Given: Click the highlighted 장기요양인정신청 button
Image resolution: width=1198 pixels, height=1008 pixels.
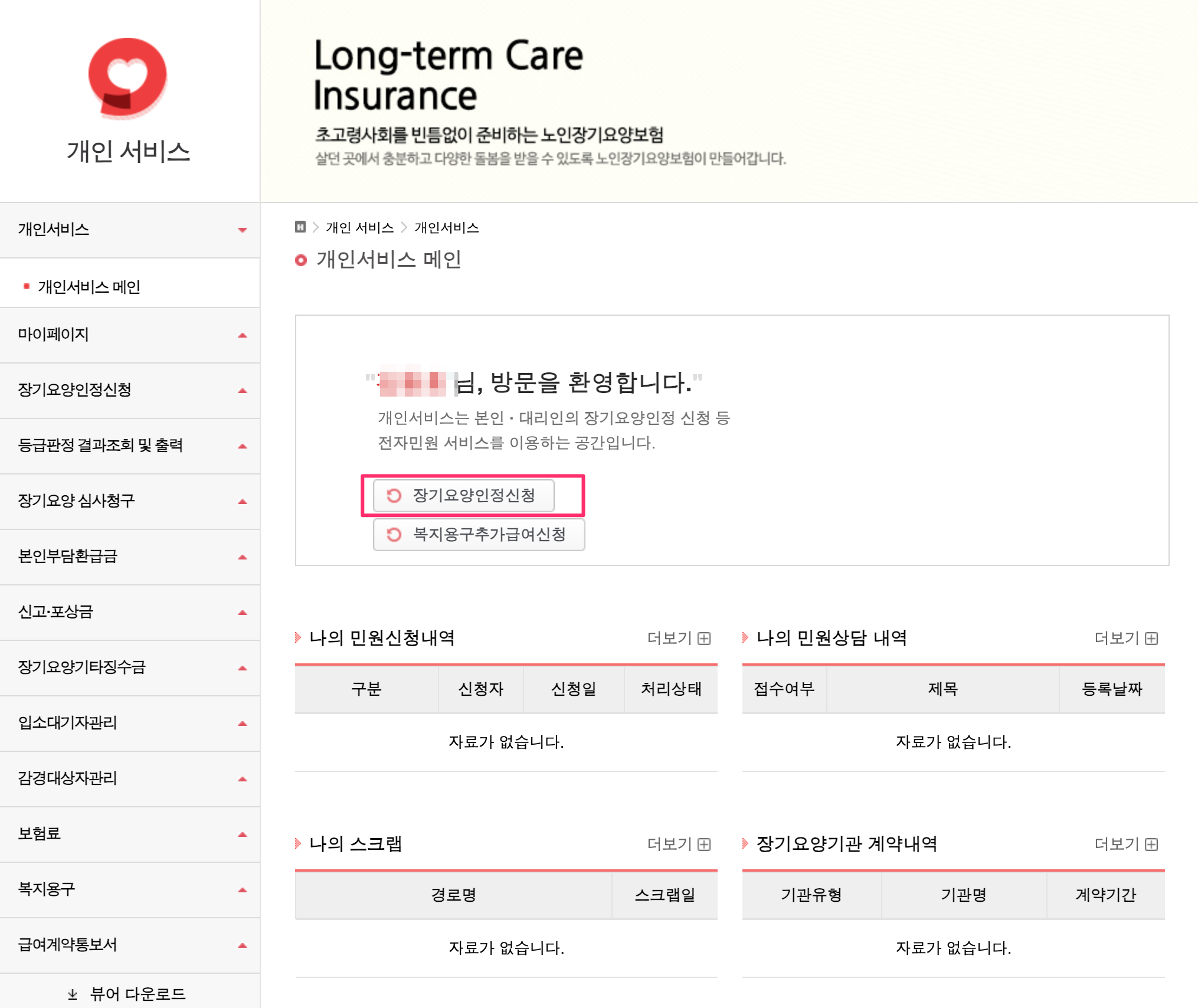Looking at the screenshot, I should [x=464, y=496].
